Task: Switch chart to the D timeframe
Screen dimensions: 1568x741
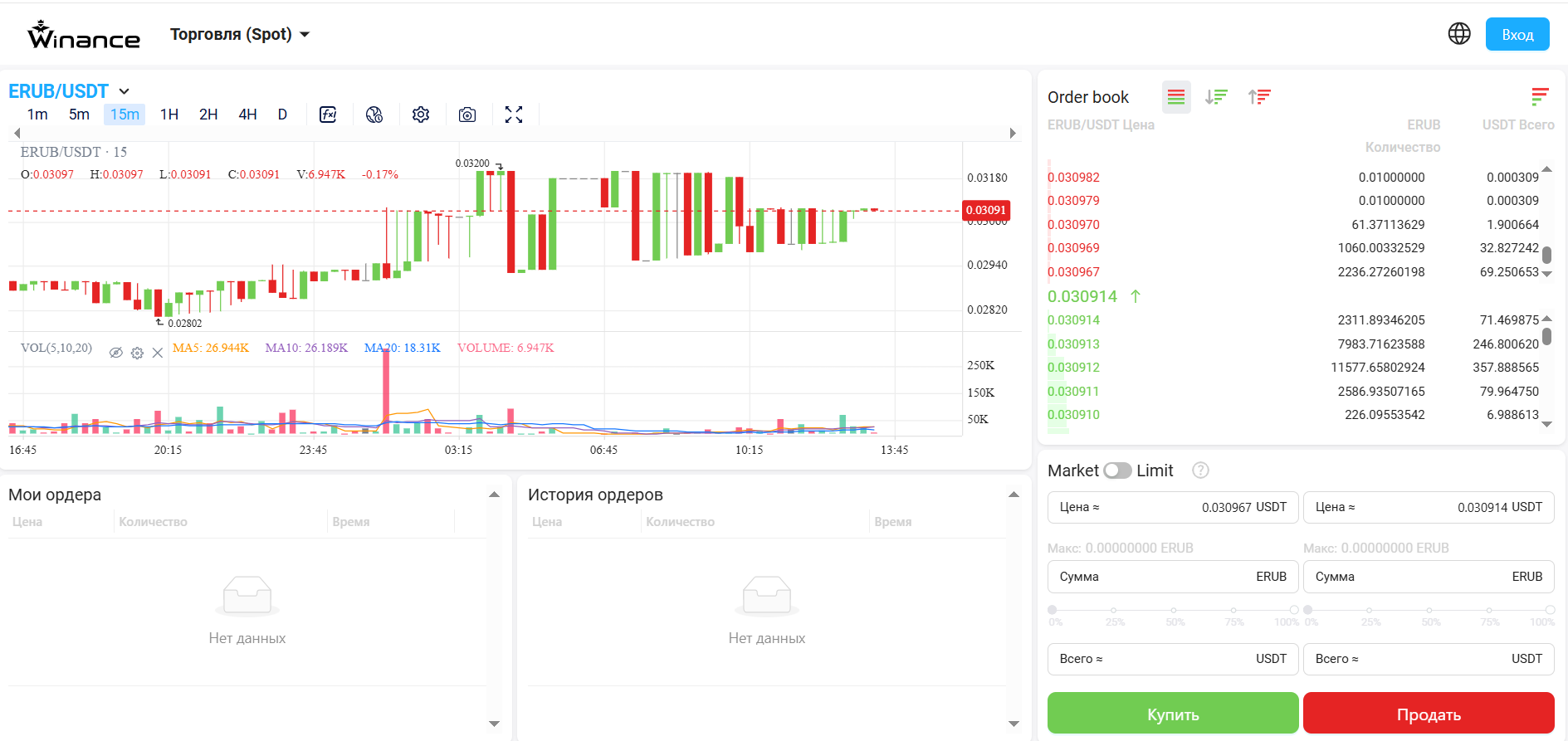Action: [282, 115]
